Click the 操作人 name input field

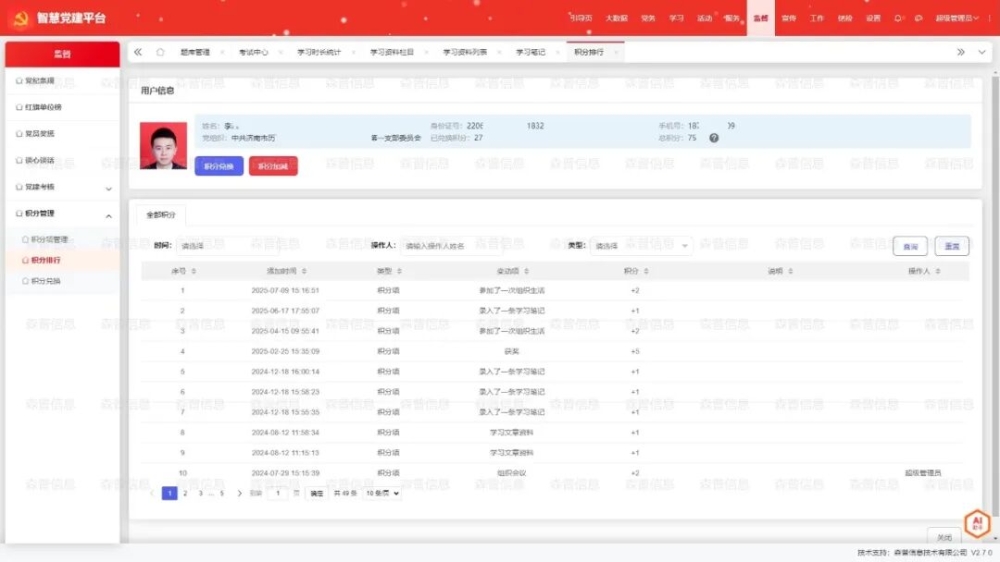point(450,245)
